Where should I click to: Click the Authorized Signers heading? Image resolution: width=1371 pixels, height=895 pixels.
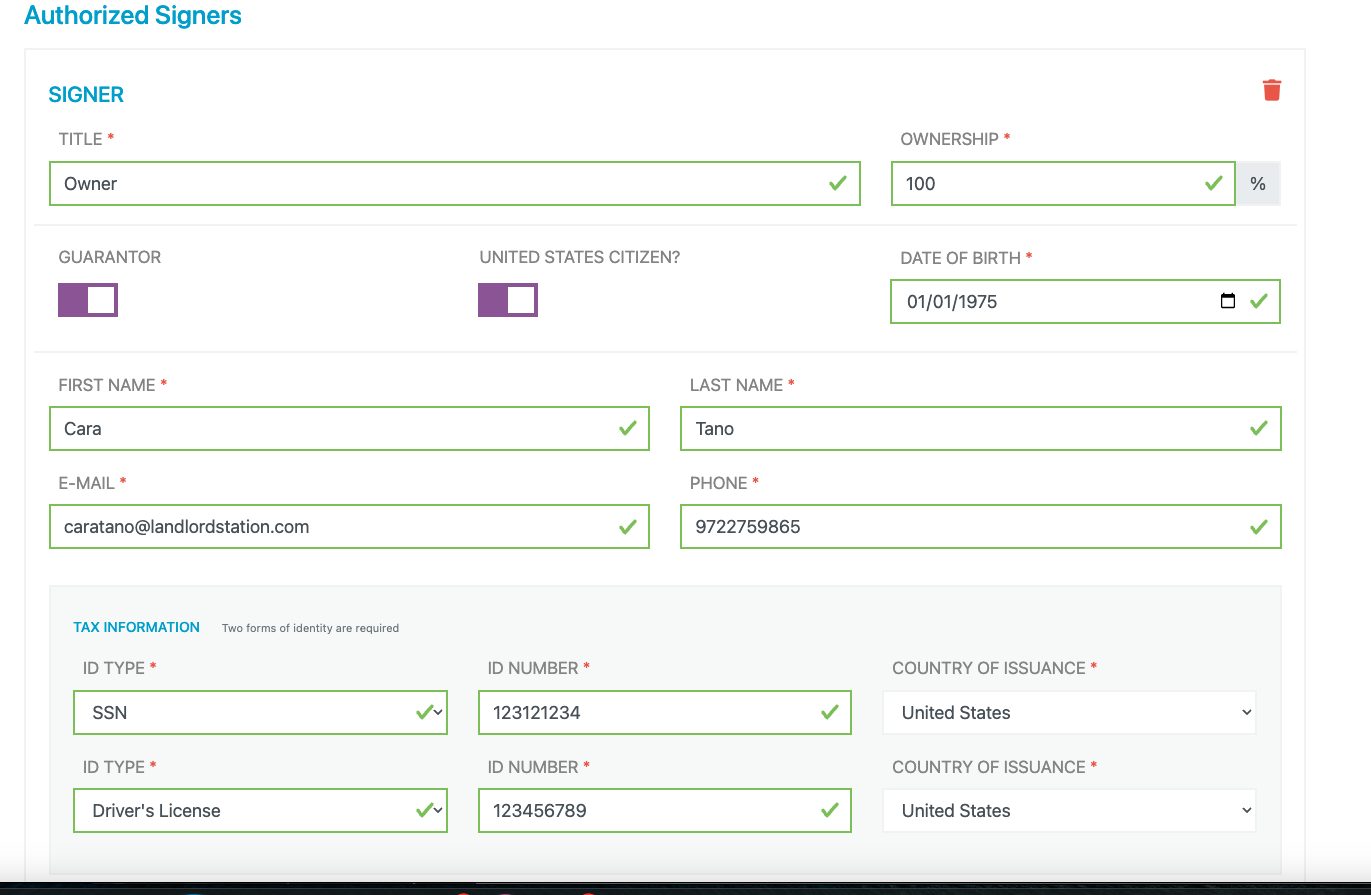click(x=133, y=16)
